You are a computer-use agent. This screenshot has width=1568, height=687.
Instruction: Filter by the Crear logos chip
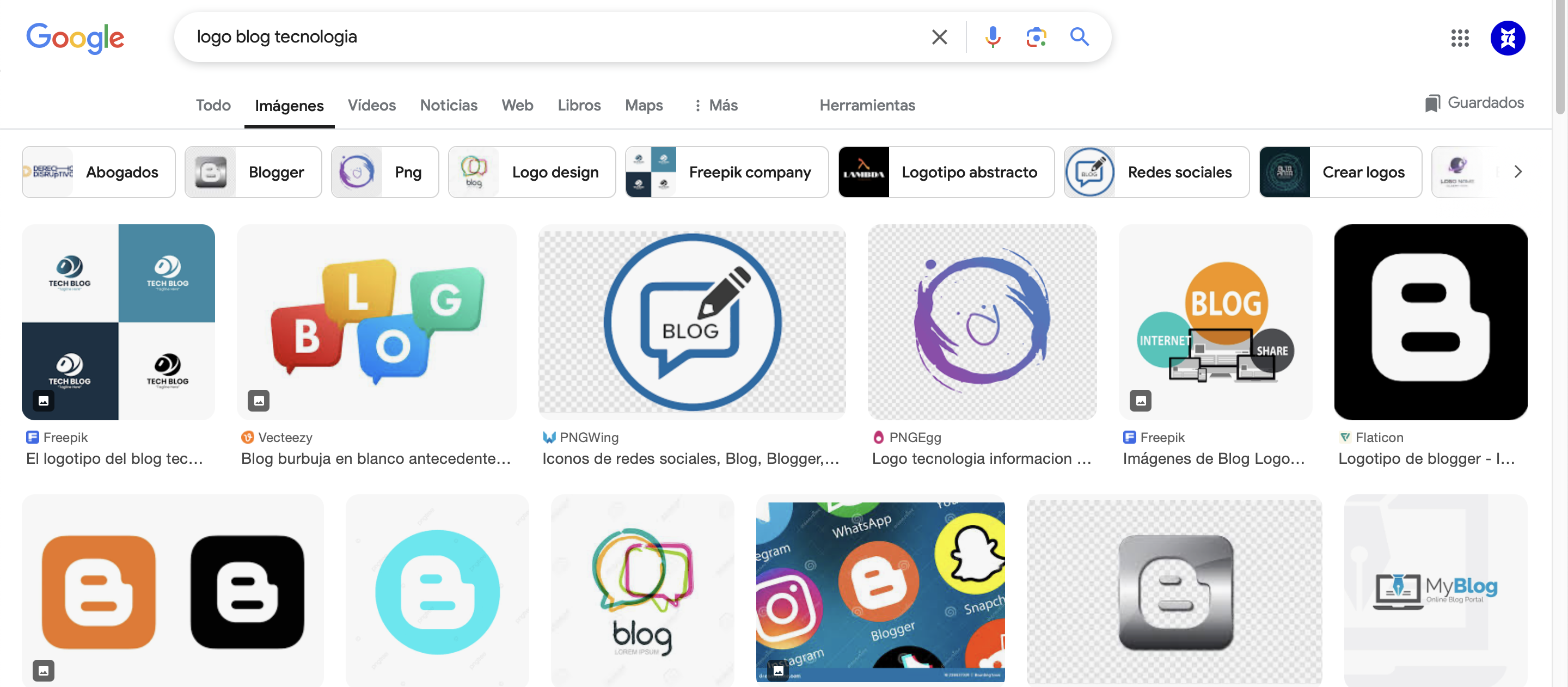click(x=1340, y=172)
